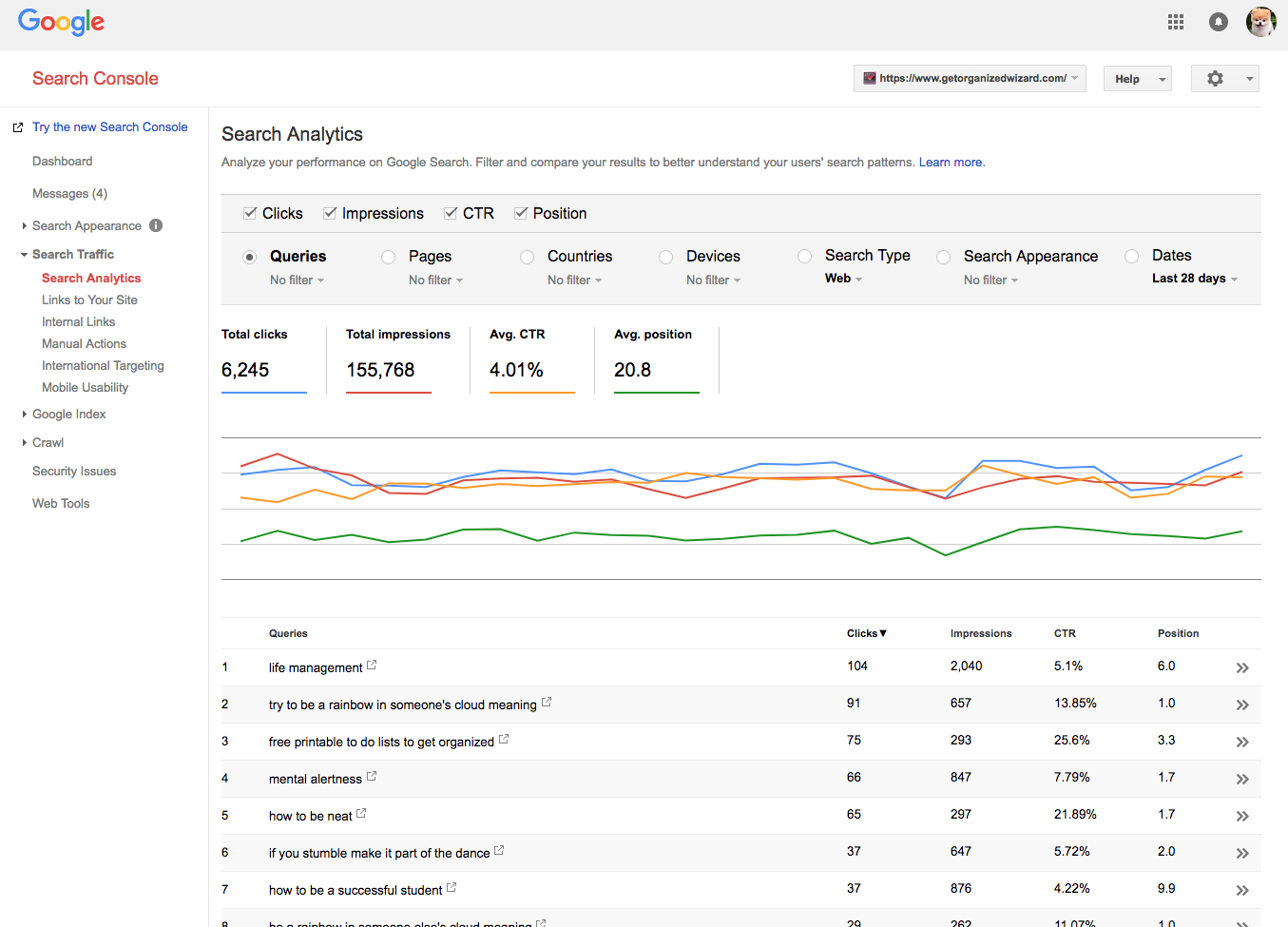Open external link icon for 'life management'
This screenshot has height=927, width=1288.
click(x=372, y=666)
